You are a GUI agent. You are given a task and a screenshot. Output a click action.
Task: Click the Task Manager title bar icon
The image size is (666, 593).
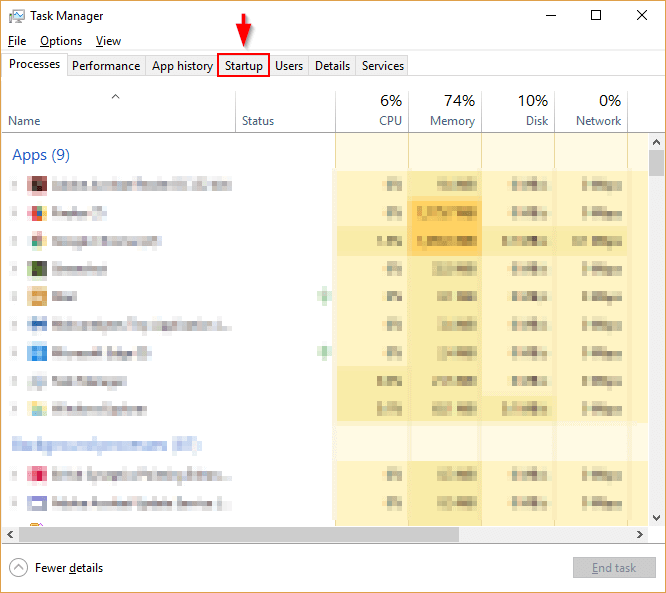pos(17,16)
